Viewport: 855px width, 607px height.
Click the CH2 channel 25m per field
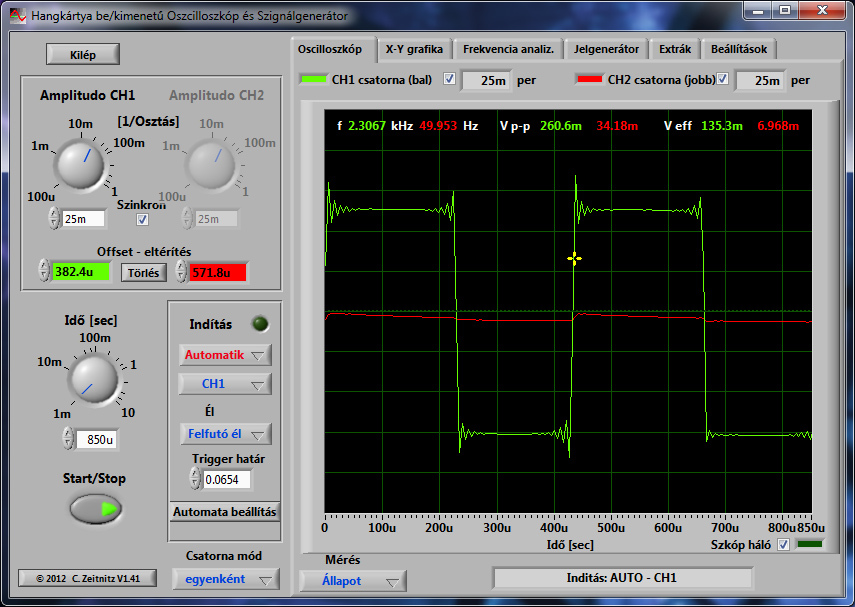coord(760,80)
